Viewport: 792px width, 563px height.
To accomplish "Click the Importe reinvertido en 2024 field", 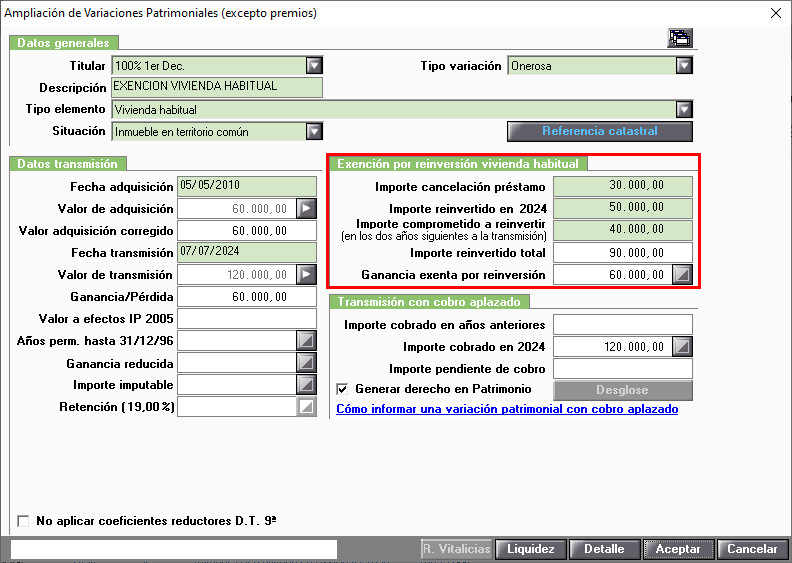I will point(623,209).
